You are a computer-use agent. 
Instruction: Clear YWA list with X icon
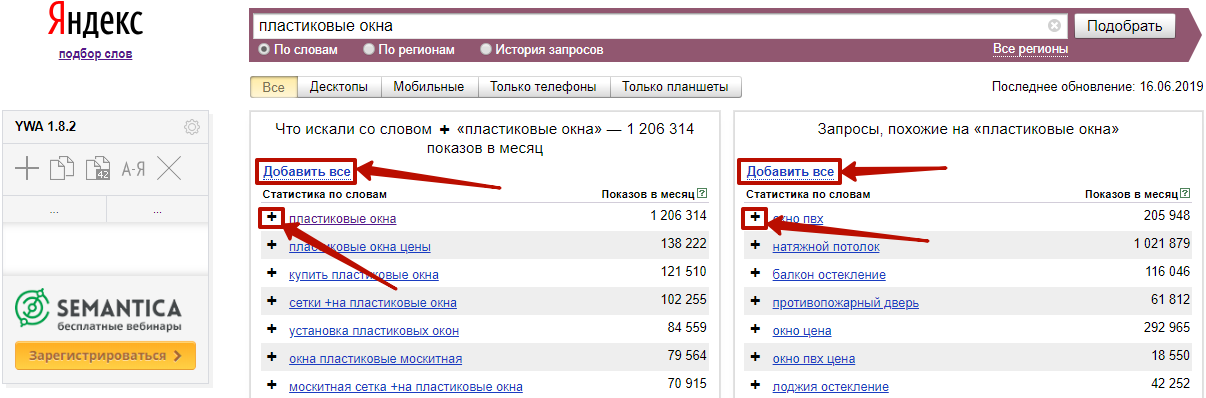tap(169, 169)
